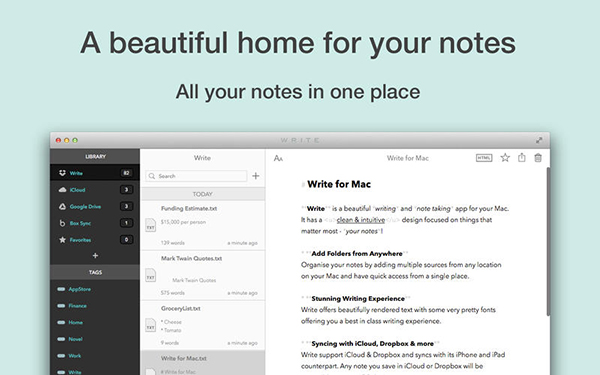Delete the note with trash icon
The height and width of the screenshot is (375, 600).
538,158
